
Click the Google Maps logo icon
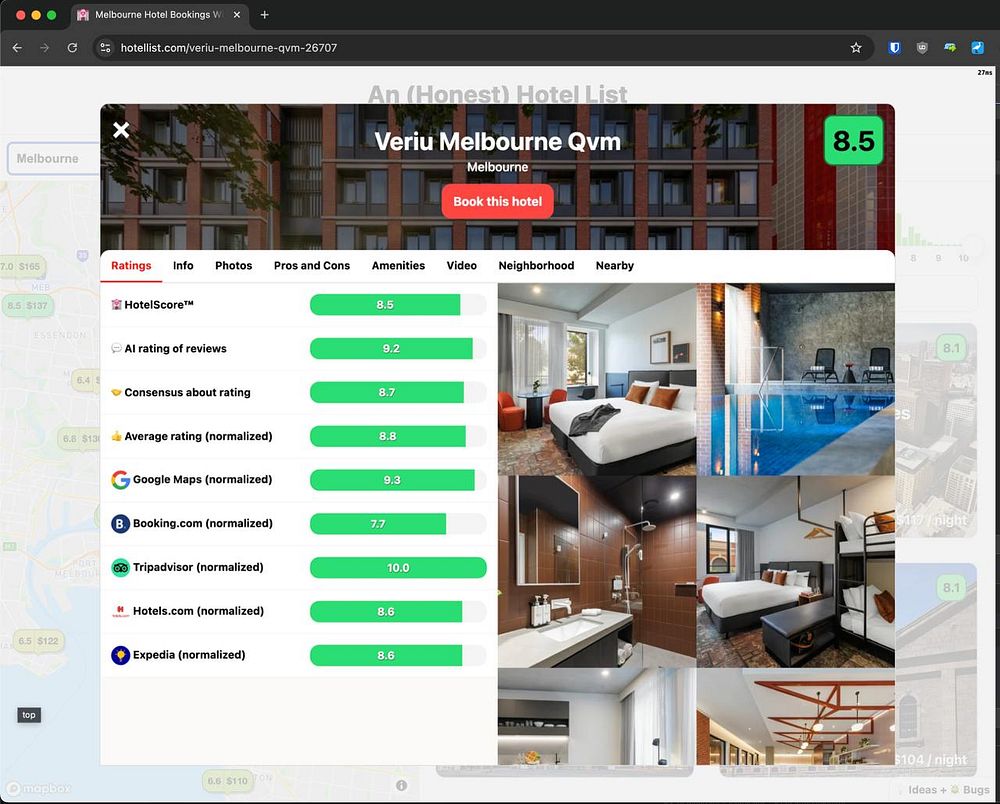tap(121, 479)
